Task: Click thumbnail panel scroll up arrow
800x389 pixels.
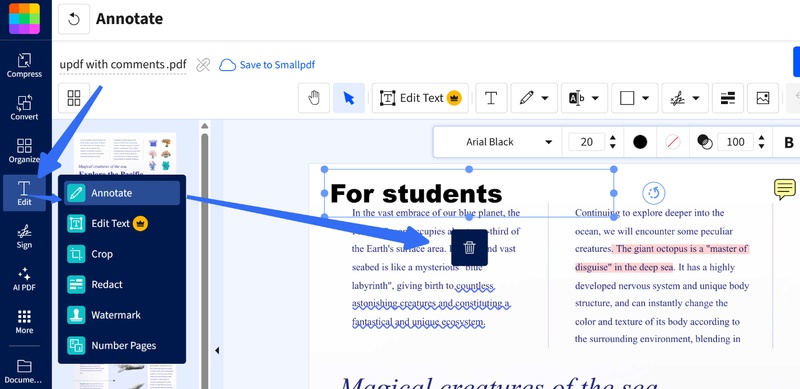Action: 205,126
